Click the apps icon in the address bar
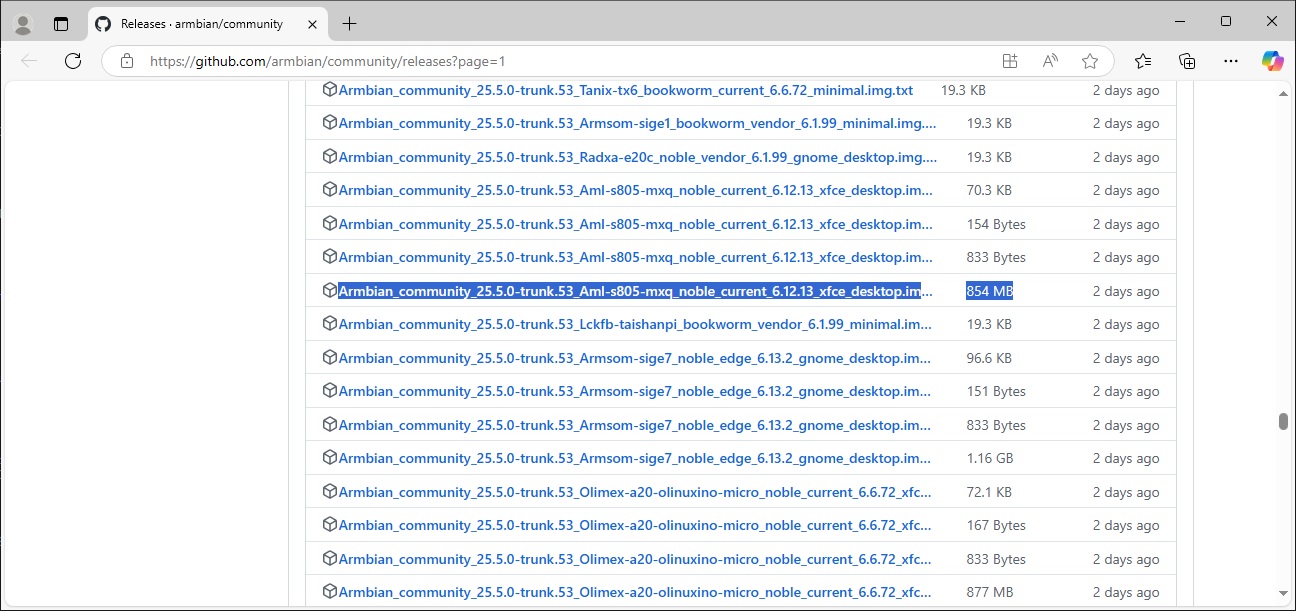1296x611 pixels. pyautogui.click(x=1010, y=61)
